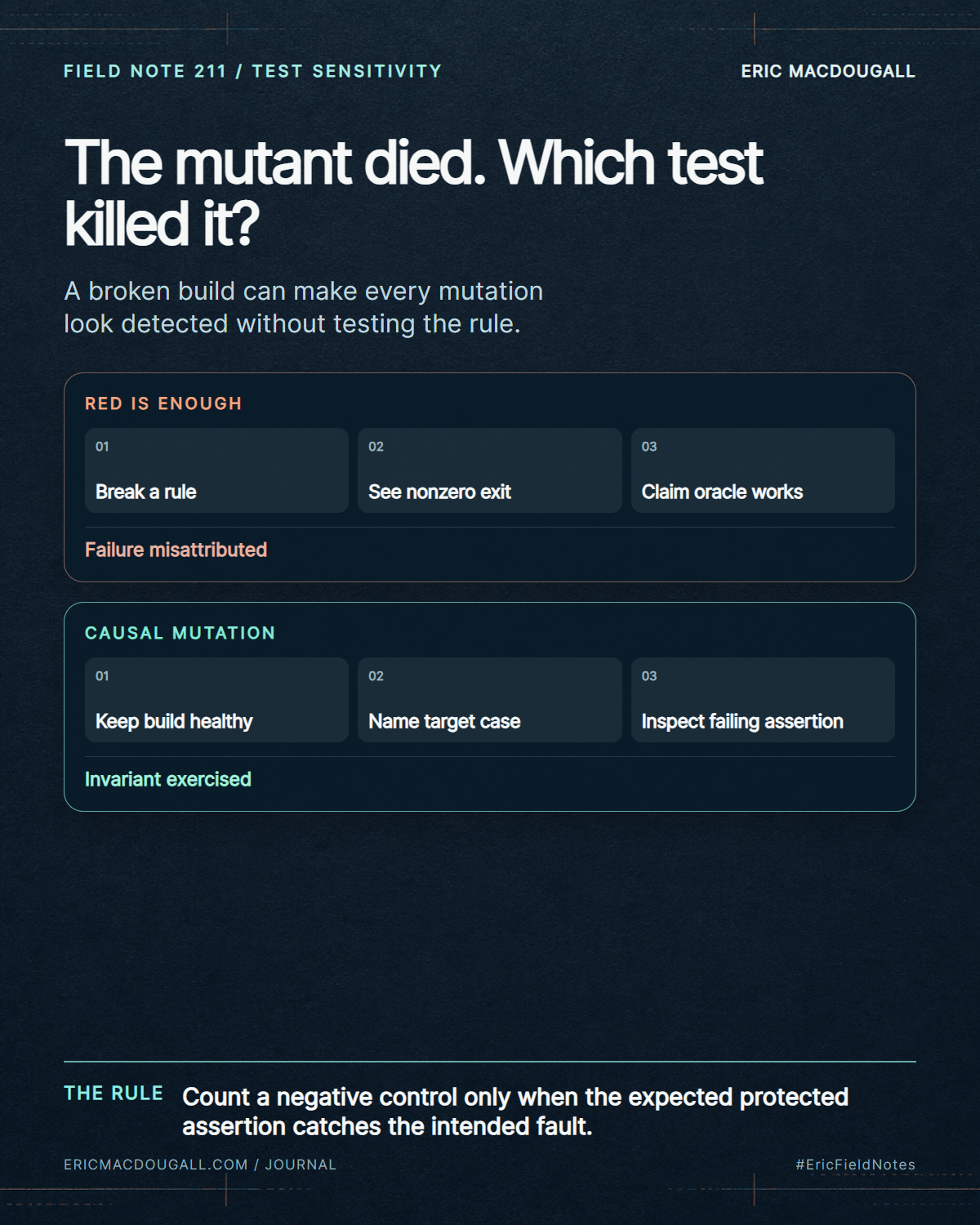Click the 'Invariant exercised' outcome label
The height and width of the screenshot is (1225, 980).
(x=167, y=779)
